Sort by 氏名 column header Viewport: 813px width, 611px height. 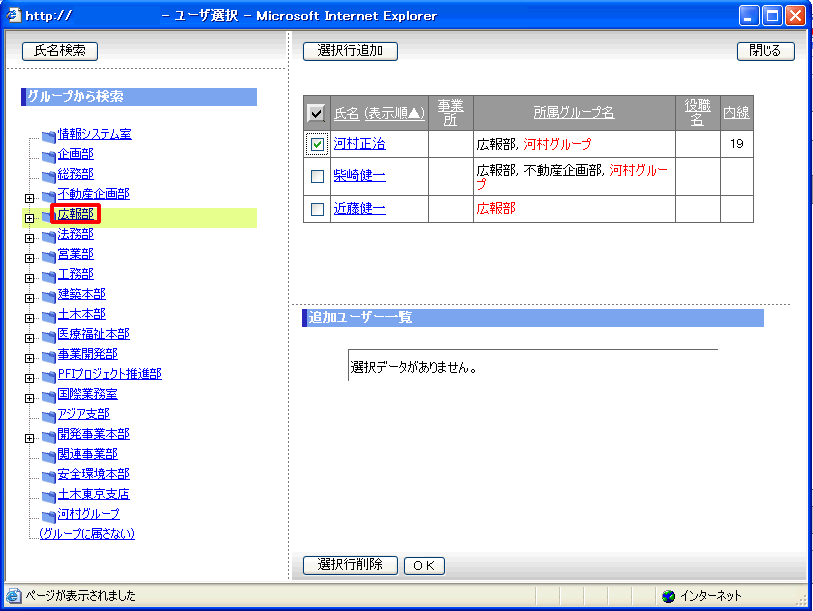pyautogui.click(x=346, y=114)
